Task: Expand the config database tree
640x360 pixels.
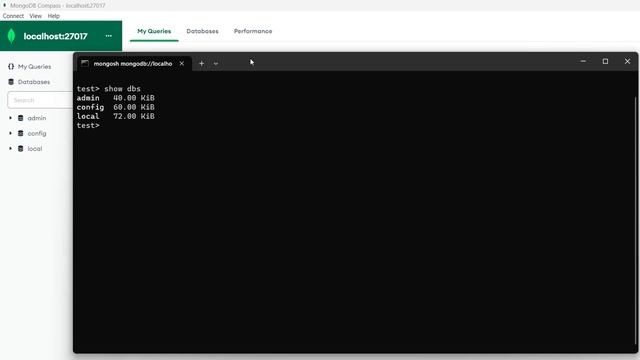Action: [10, 133]
